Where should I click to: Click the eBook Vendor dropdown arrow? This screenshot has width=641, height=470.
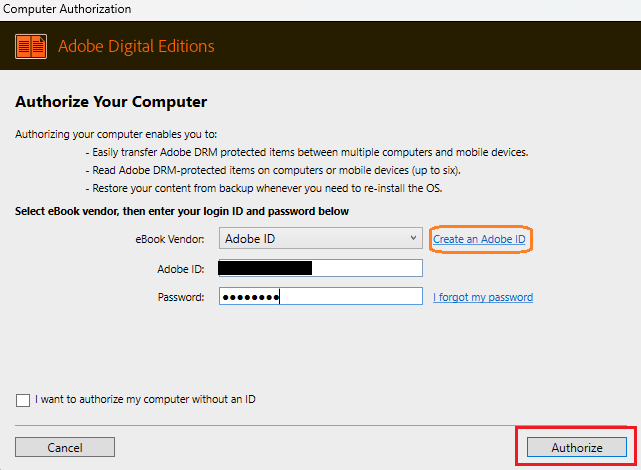coord(414,239)
